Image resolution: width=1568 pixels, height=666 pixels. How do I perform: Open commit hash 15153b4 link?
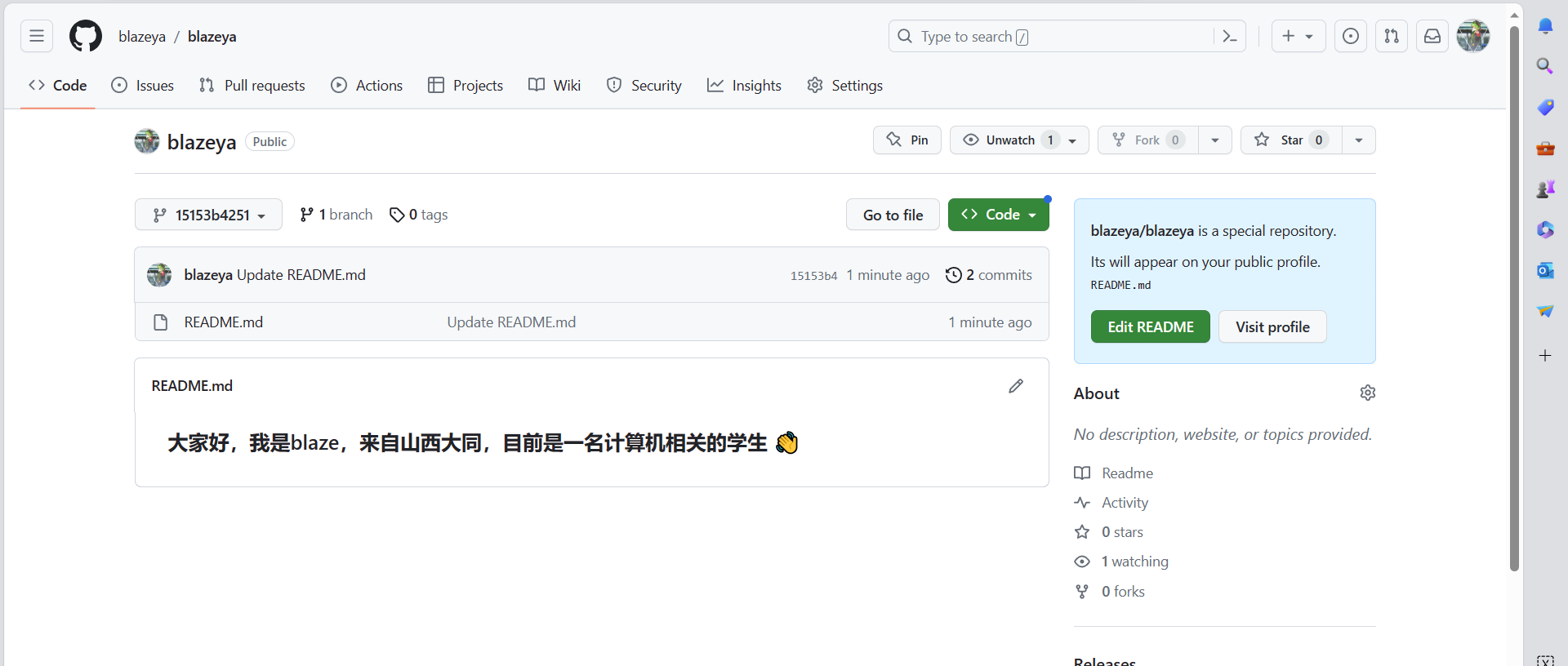pyautogui.click(x=813, y=276)
